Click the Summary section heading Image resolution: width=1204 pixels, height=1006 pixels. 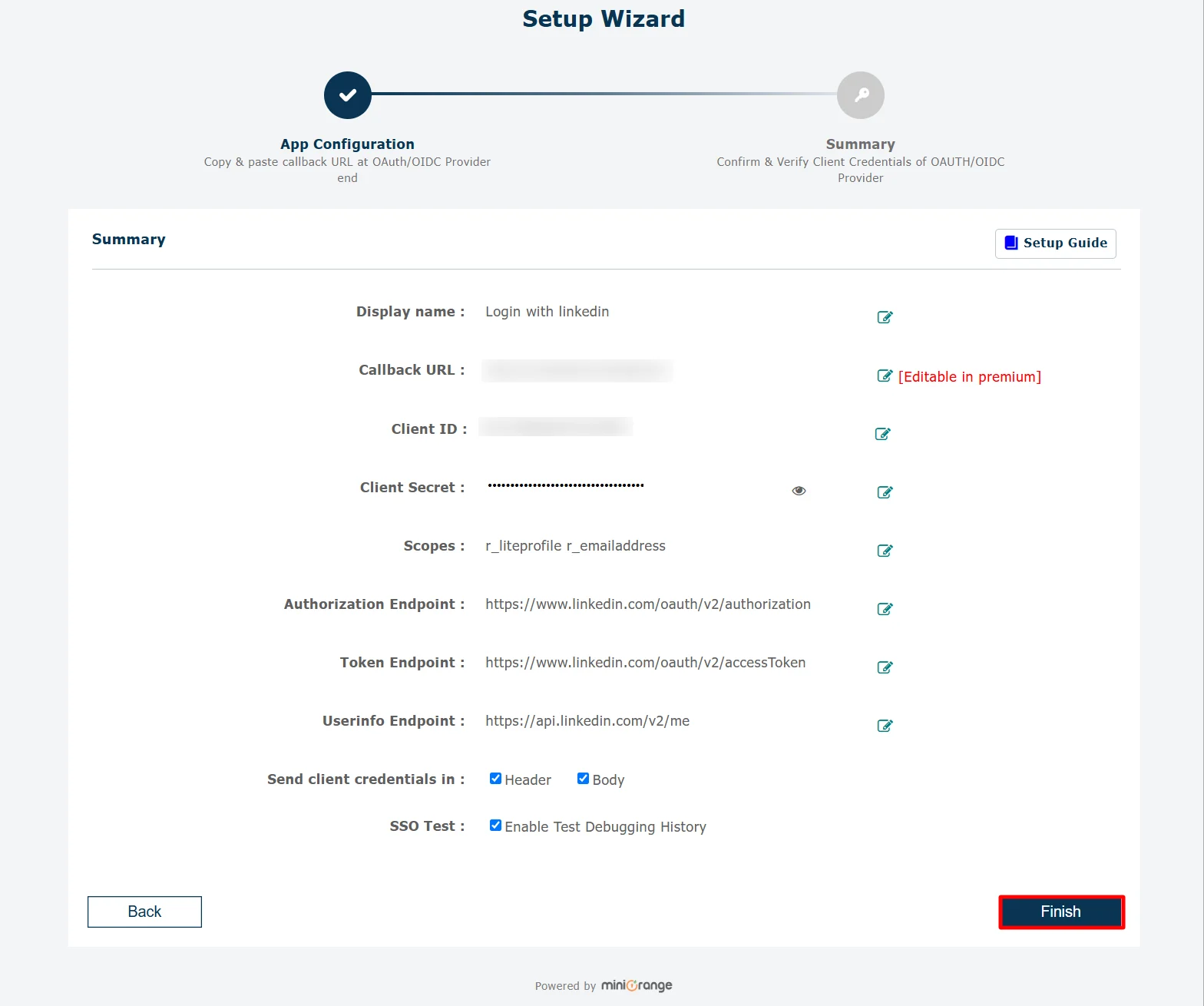(129, 240)
